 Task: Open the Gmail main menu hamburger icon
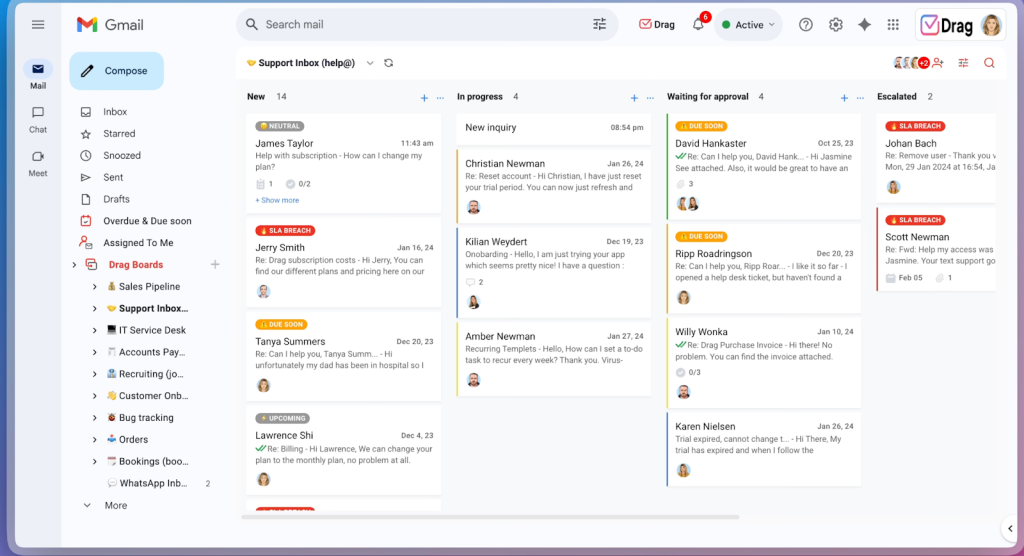(38, 25)
